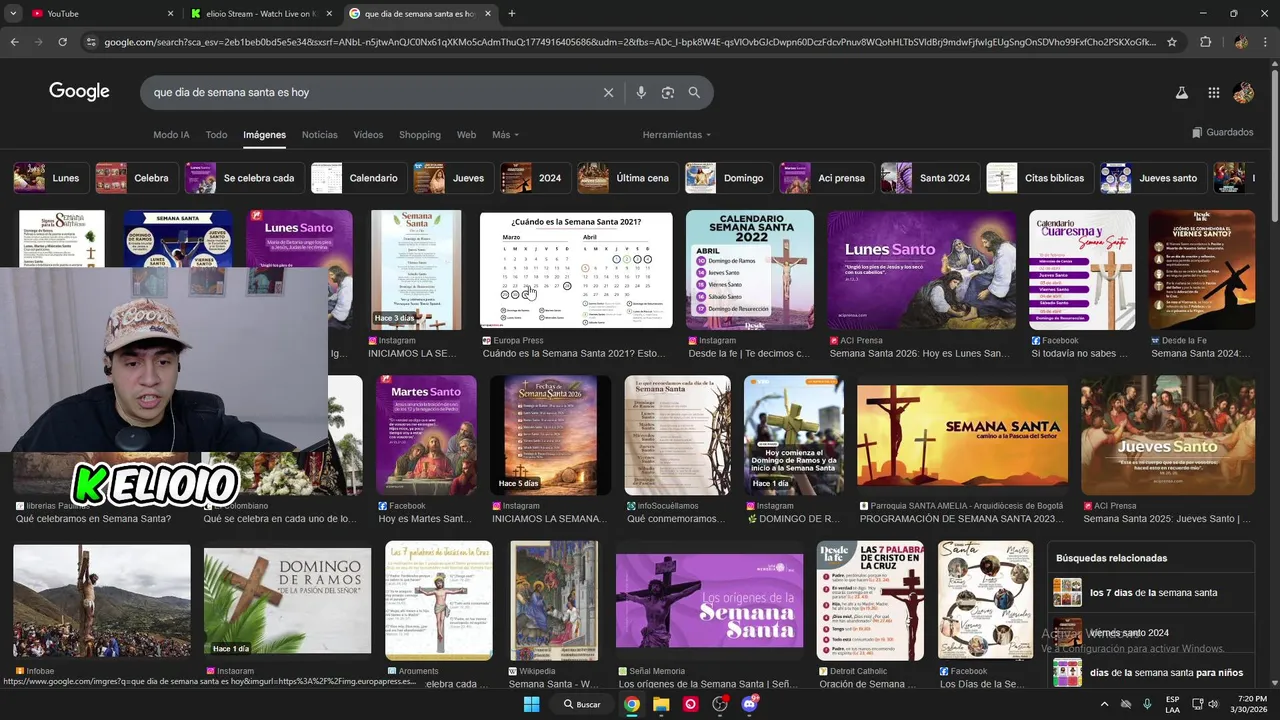Screen dimensions: 1280x720
Task: Expand the Más dropdown
Action: [505, 135]
